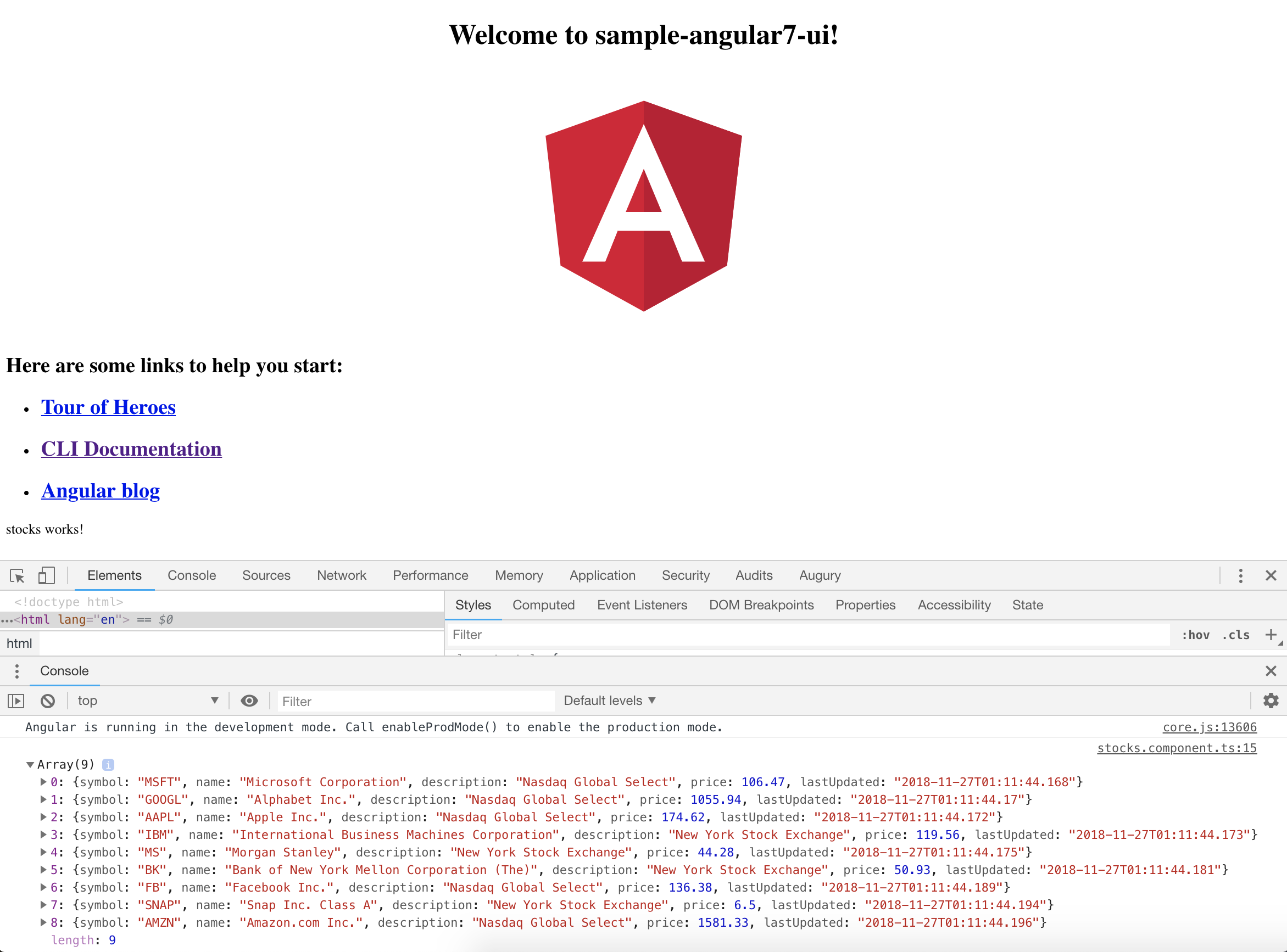Screen dimensions: 1287x952
Task: Enable the log filter eye icon
Action: coord(249,700)
